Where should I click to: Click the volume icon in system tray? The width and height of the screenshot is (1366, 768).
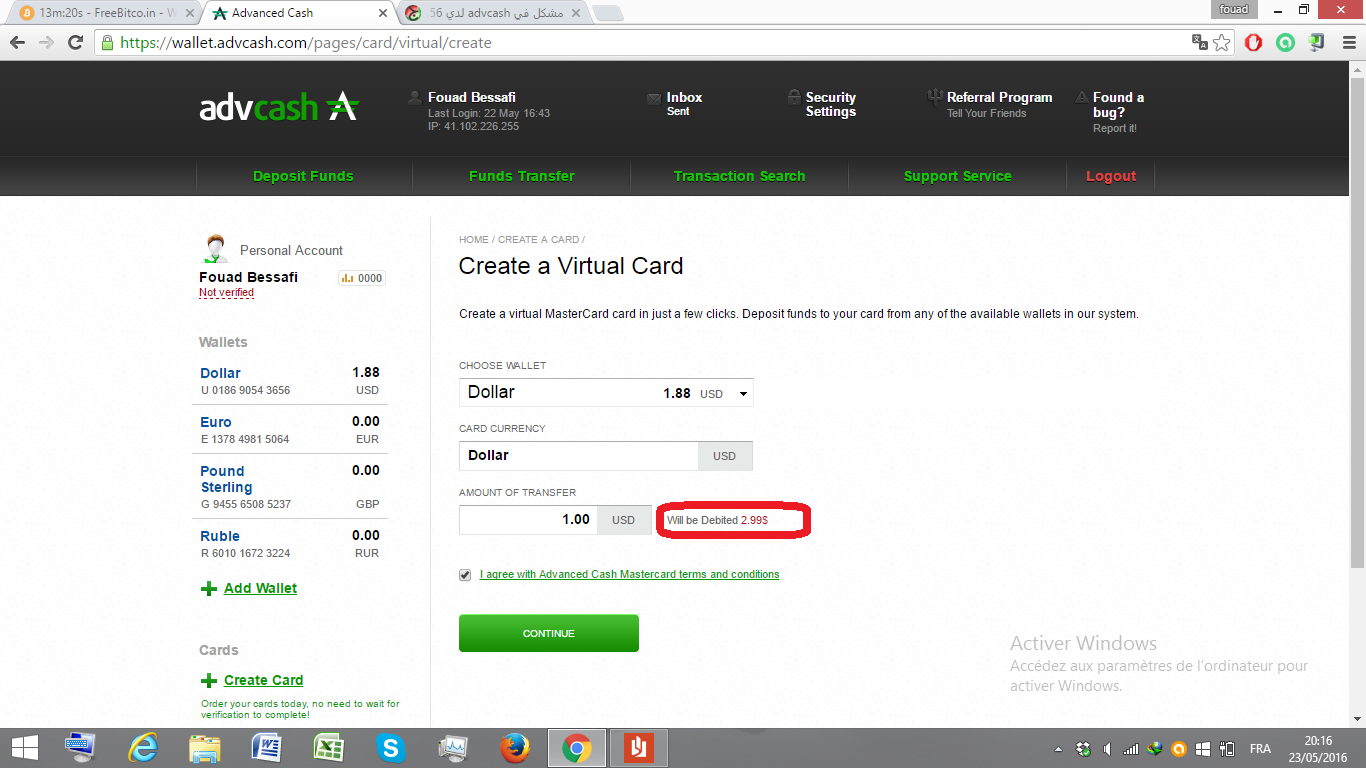[x=1108, y=749]
